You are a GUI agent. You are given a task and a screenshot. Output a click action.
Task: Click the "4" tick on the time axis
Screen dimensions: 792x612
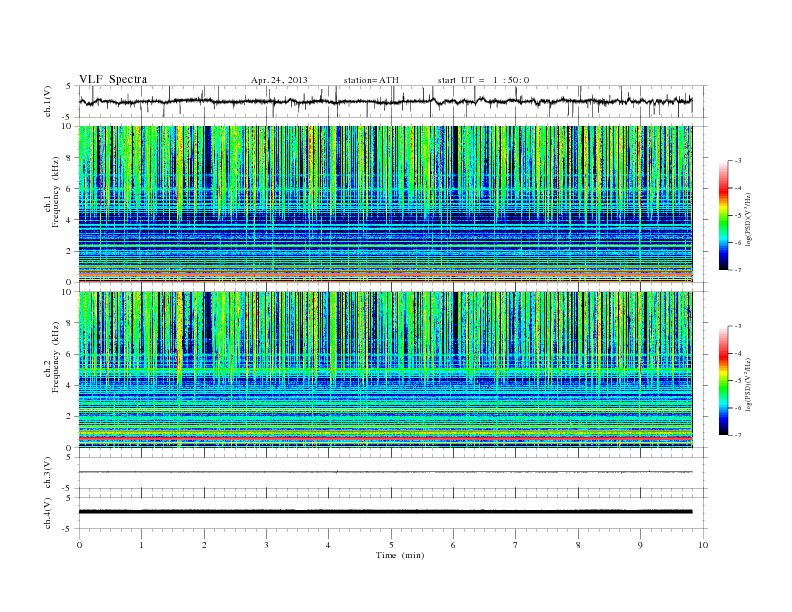328,545
